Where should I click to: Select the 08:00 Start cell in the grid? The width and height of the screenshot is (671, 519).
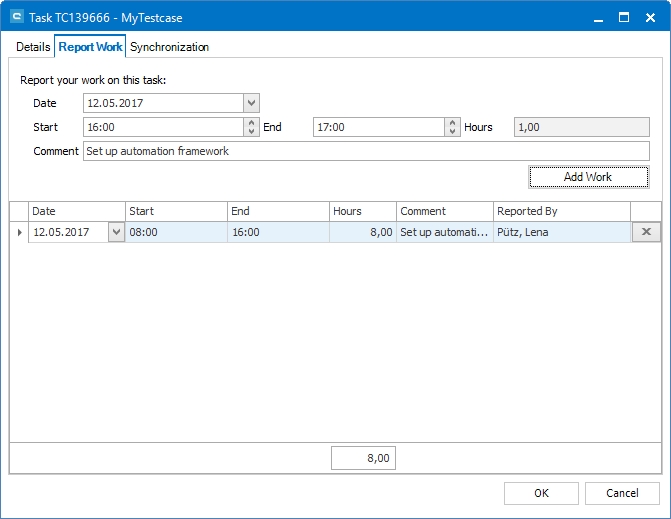176,232
